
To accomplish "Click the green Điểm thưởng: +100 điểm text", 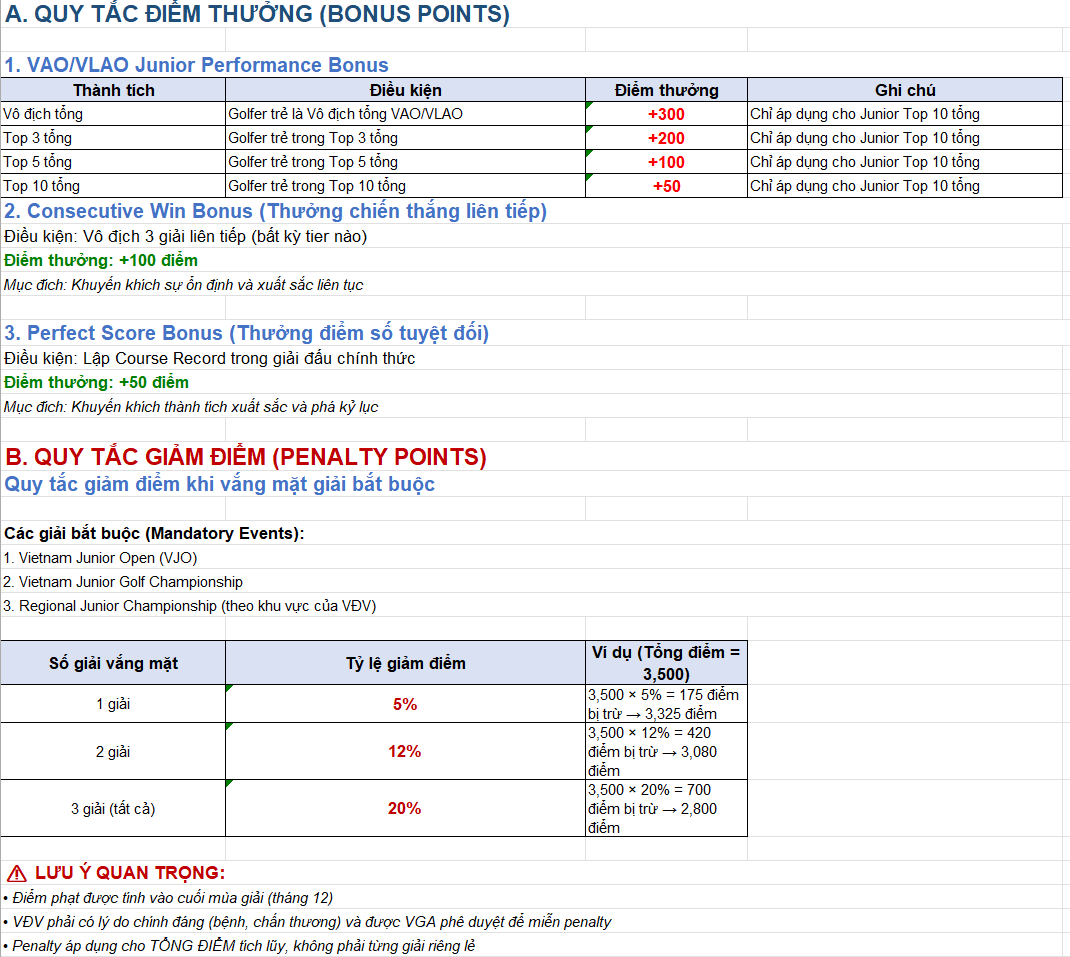I will (x=101, y=260).
